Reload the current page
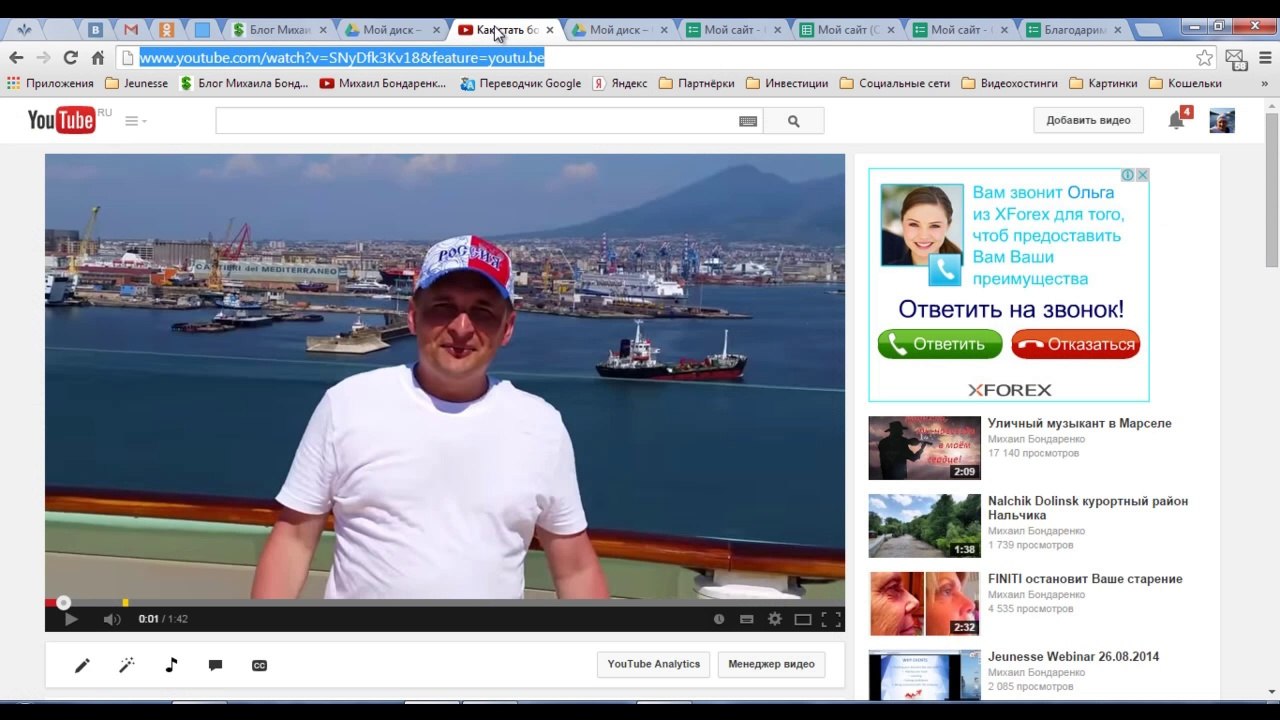The height and width of the screenshot is (720, 1280). (x=70, y=57)
